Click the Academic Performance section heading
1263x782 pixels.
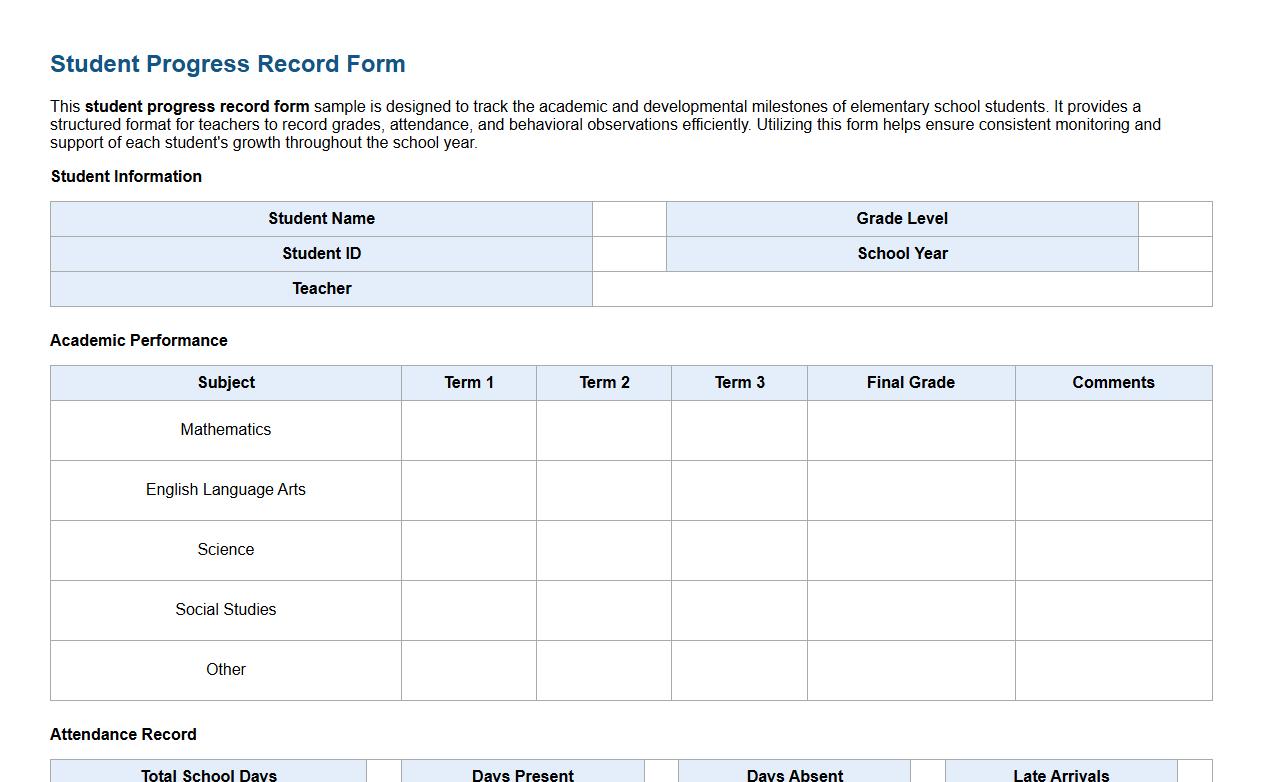click(x=139, y=340)
